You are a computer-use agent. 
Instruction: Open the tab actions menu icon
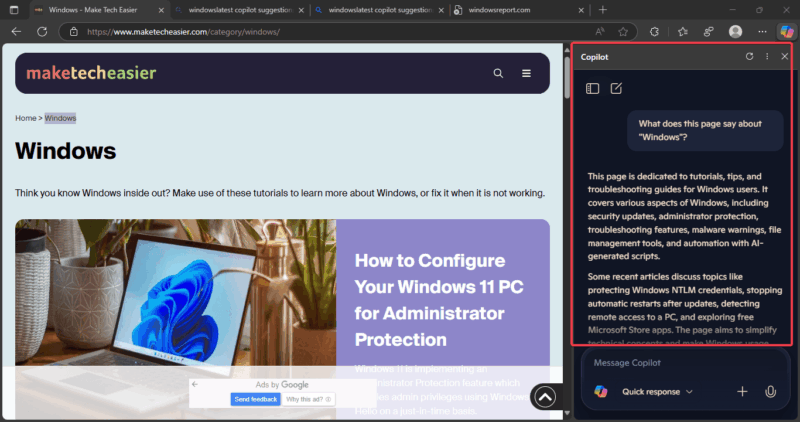coord(14,10)
